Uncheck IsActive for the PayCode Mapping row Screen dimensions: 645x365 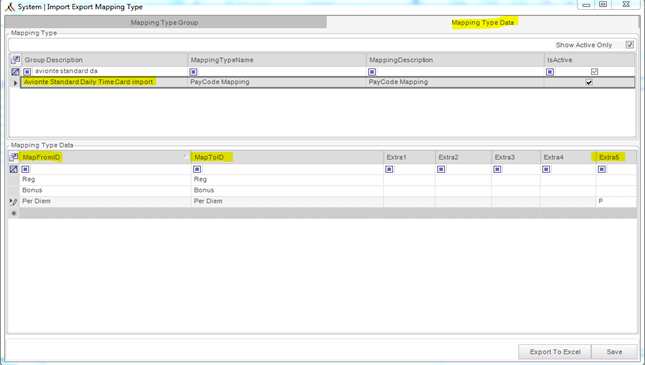[589, 82]
